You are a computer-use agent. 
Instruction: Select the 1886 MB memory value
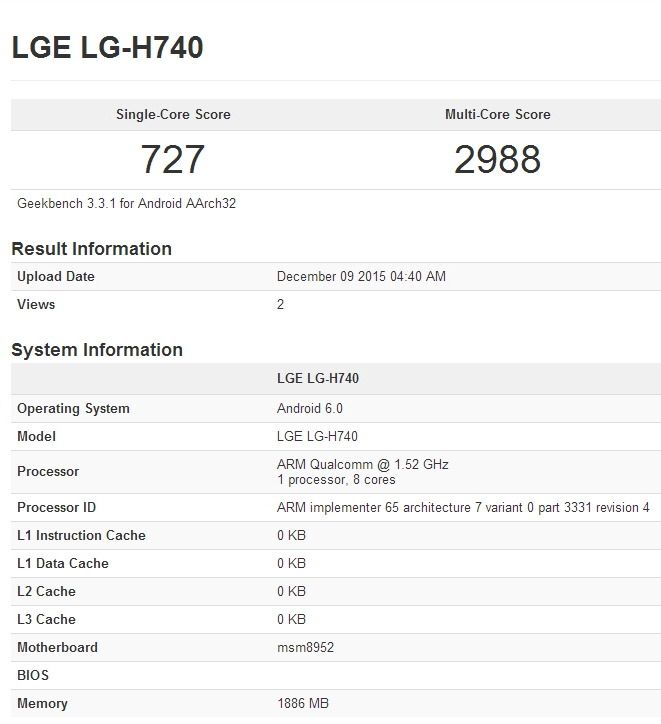[x=303, y=703]
